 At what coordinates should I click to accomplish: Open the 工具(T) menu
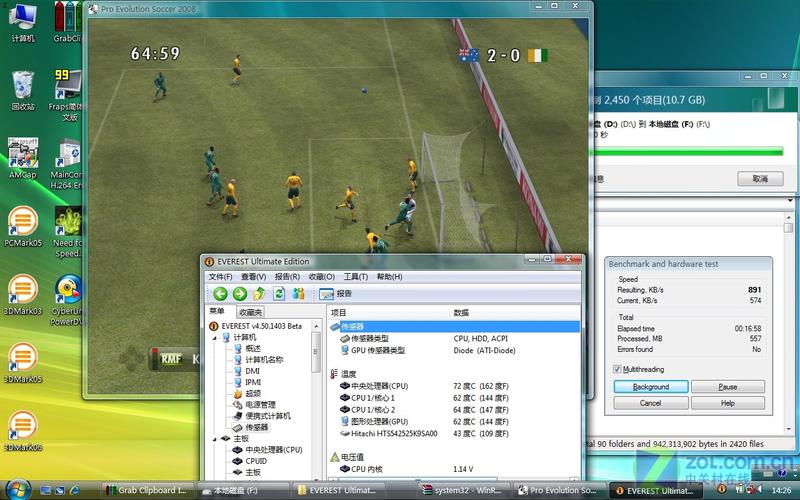pos(356,277)
